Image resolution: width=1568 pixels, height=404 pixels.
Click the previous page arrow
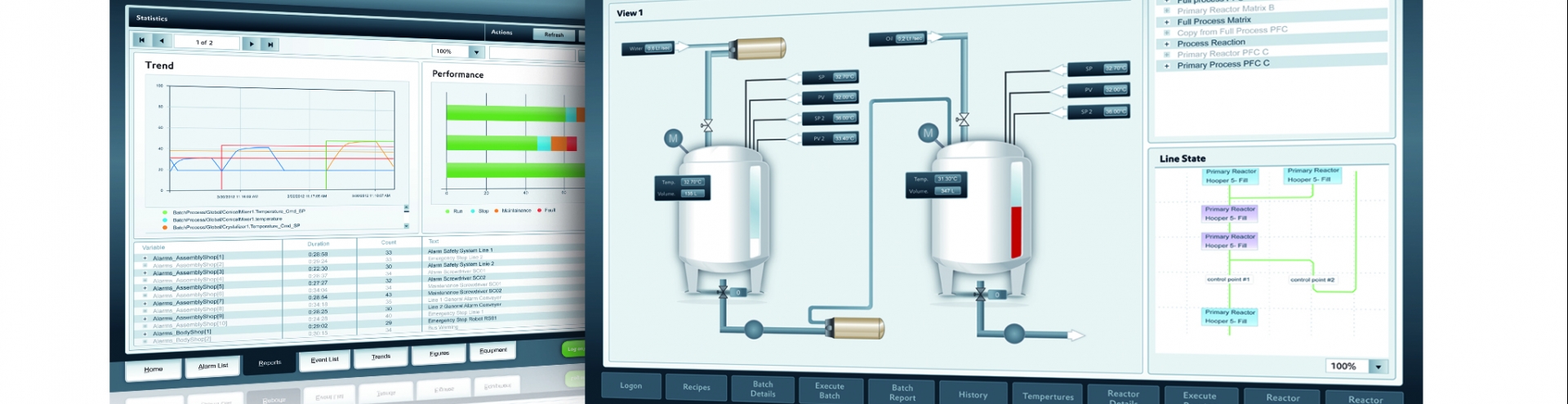click(162, 41)
